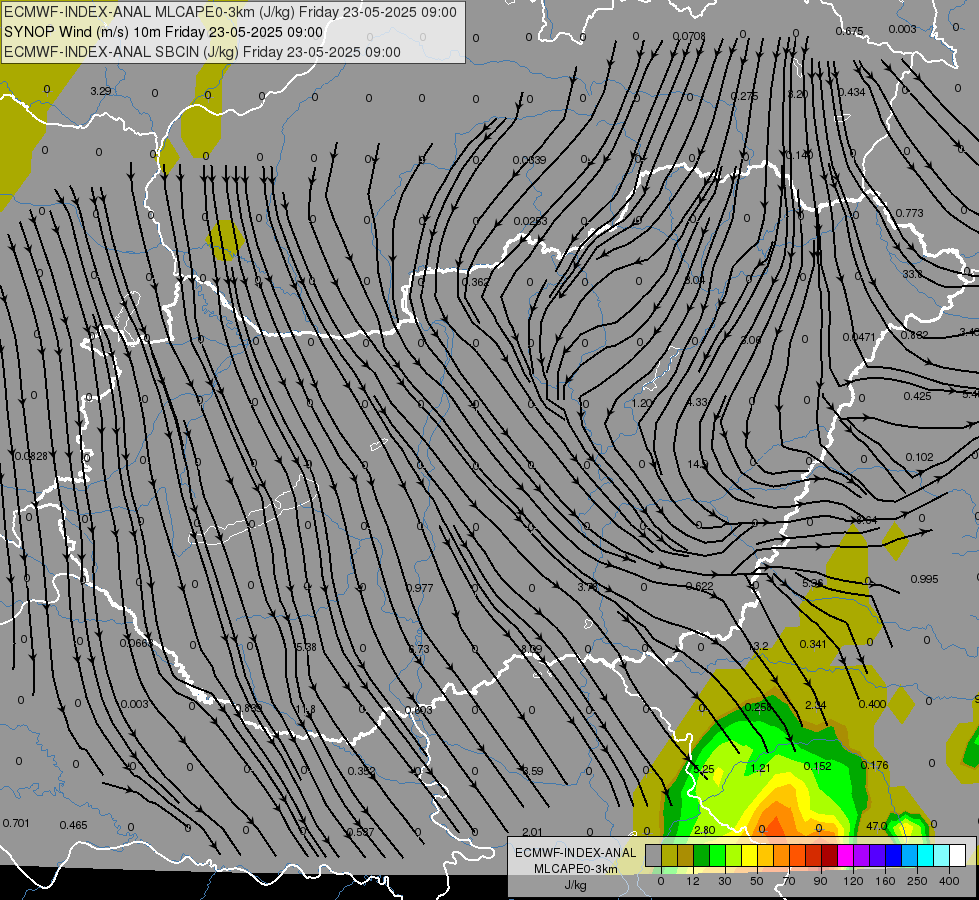Image resolution: width=979 pixels, height=900 pixels.
Task: Click the MLCAPE0-3km title line at top
Action: pos(230,12)
